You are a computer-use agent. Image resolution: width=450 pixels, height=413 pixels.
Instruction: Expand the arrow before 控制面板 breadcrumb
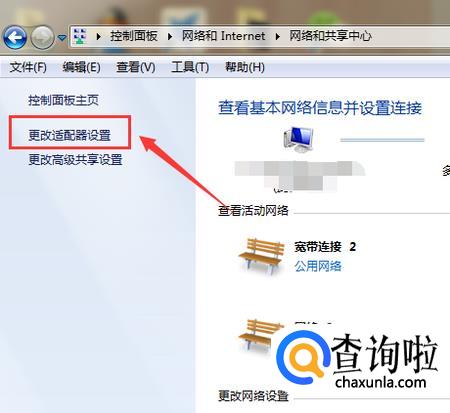[x=98, y=36]
